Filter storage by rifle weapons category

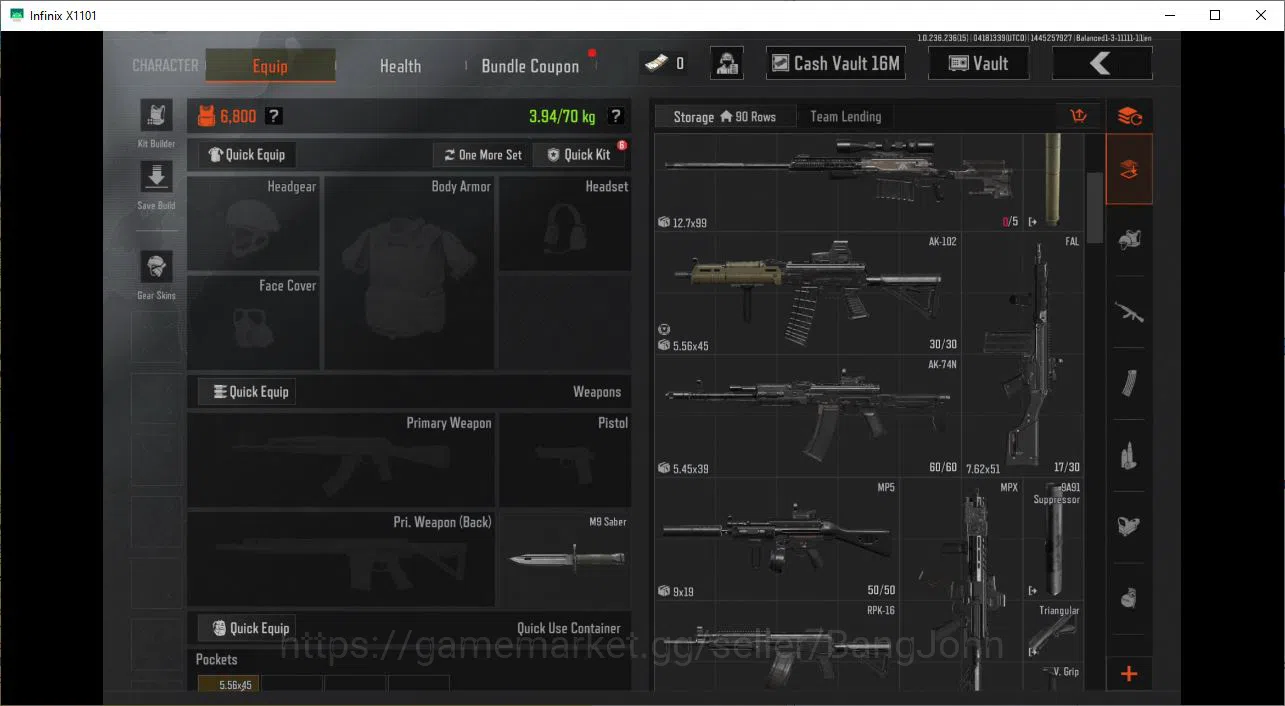pyautogui.click(x=1129, y=313)
